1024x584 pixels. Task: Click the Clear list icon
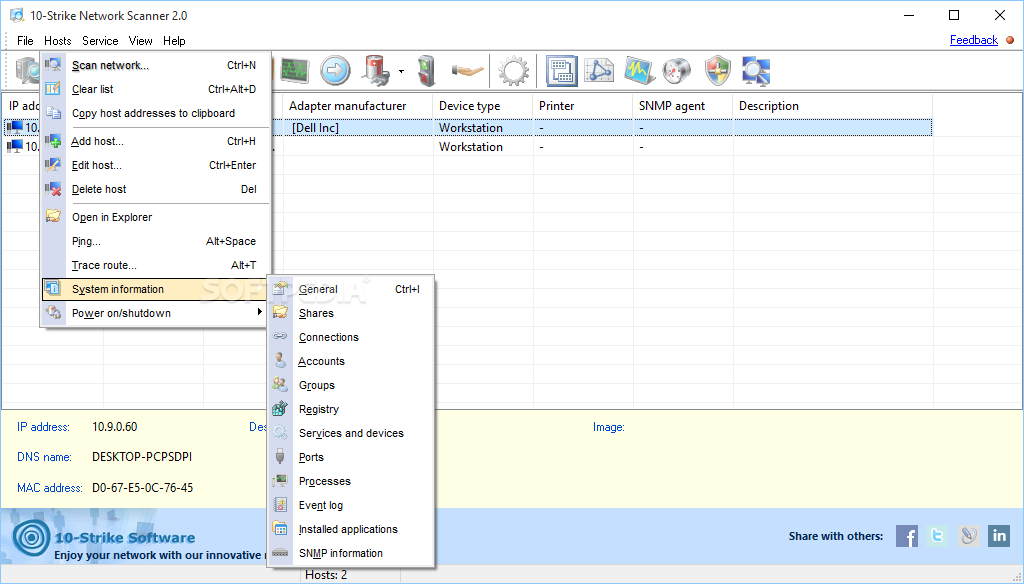(53, 89)
